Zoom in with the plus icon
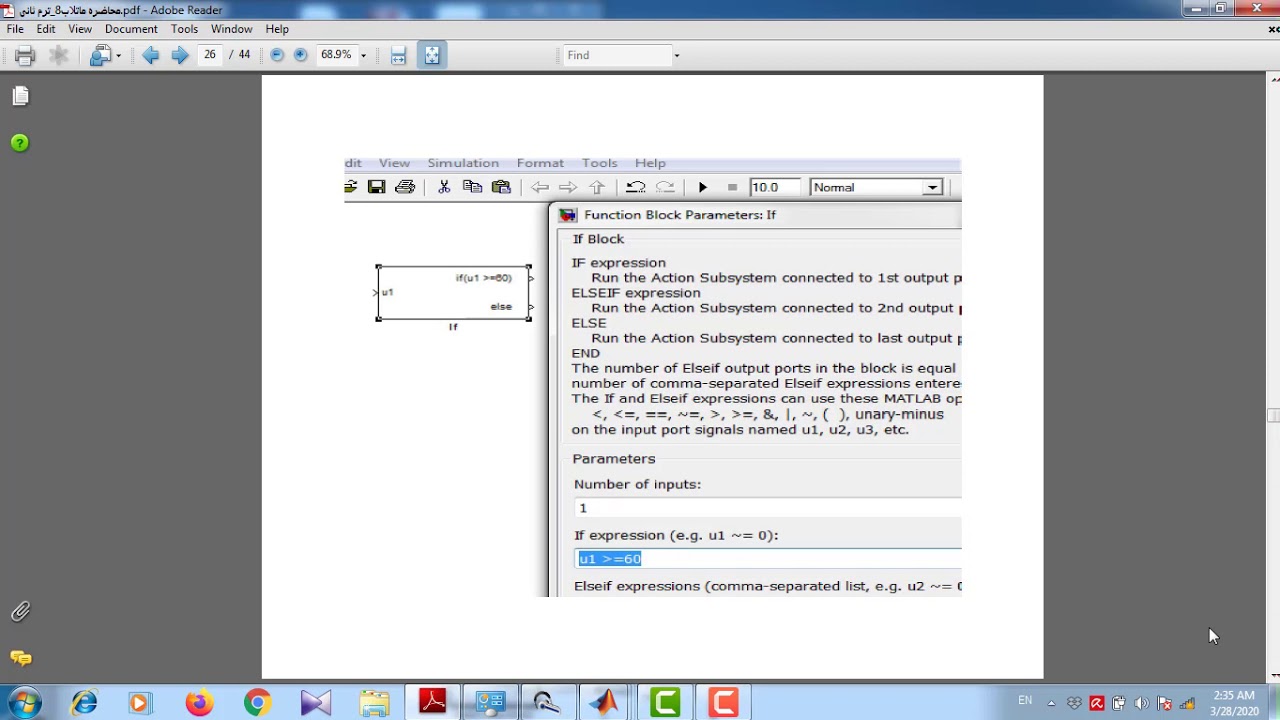Image resolution: width=1280 pixels, height=720 pixels. click(x=300, y=55)
